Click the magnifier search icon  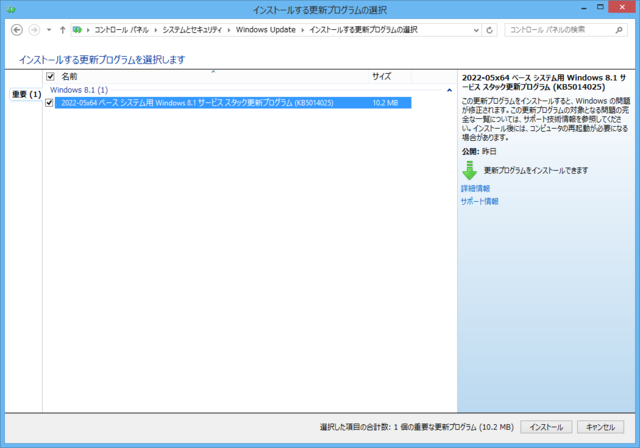[619, 30]
